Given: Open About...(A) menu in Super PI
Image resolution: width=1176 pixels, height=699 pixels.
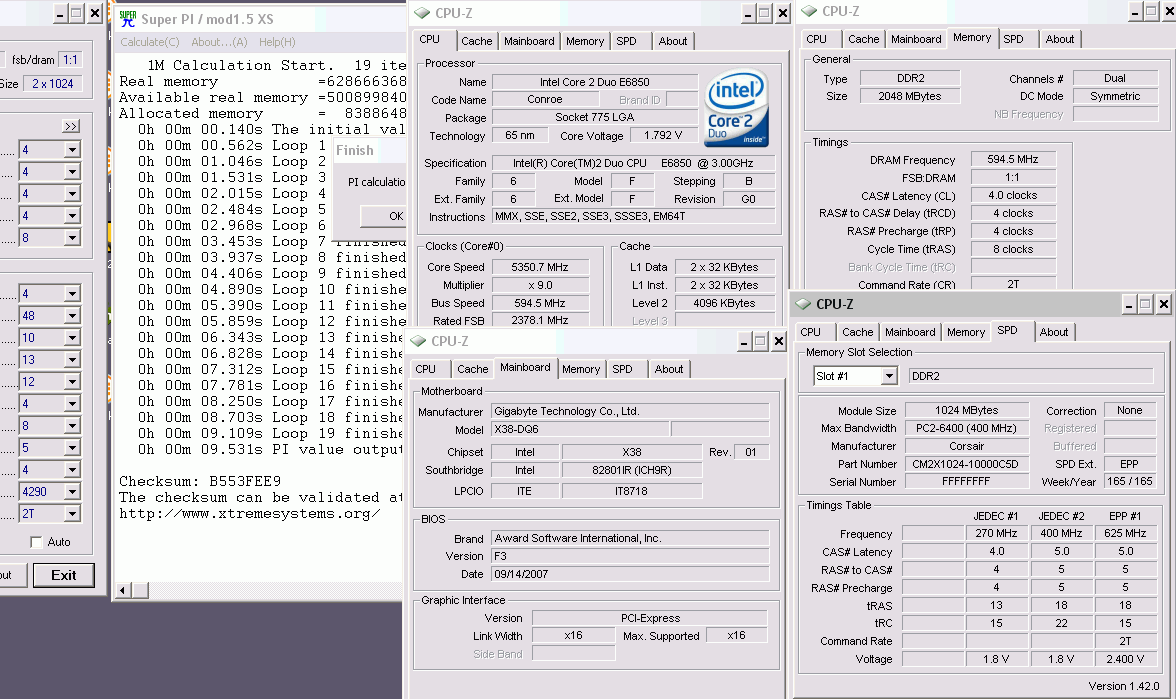Looking at the screenshot, I should [x=219, y=42].
